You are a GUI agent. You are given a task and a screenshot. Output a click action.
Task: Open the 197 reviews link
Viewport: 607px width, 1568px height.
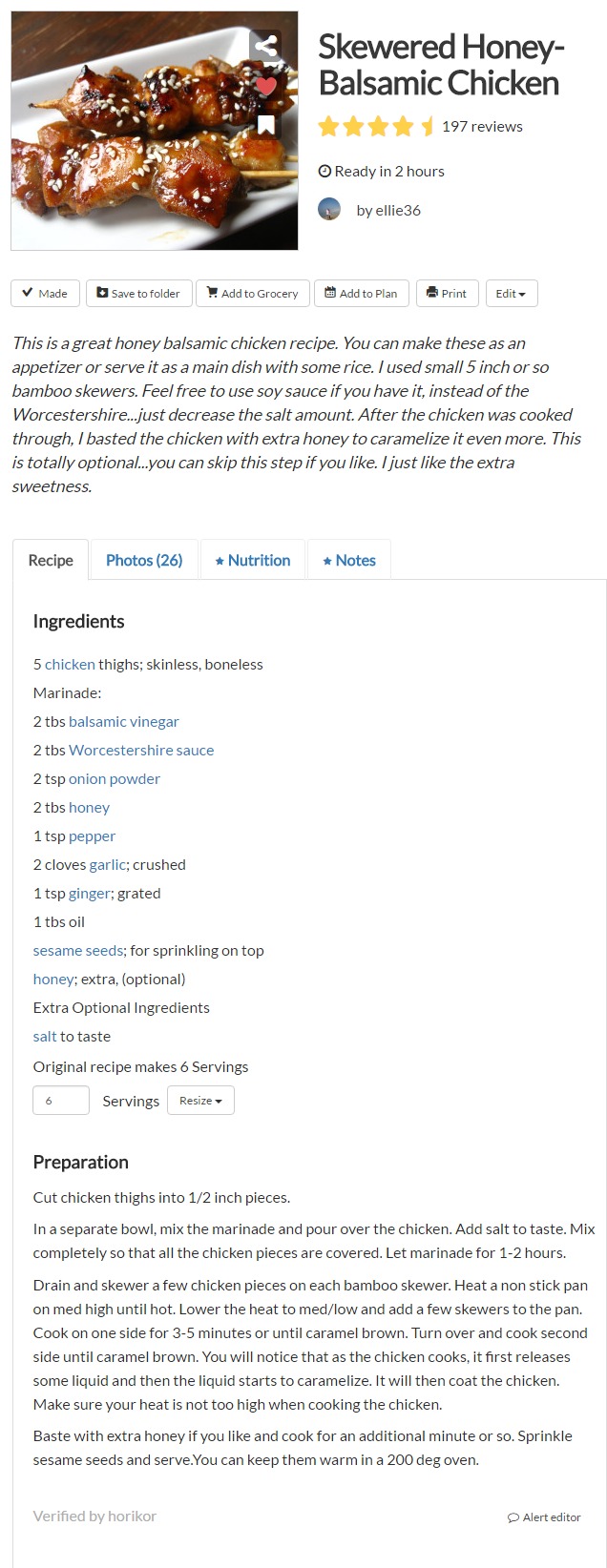482,127
